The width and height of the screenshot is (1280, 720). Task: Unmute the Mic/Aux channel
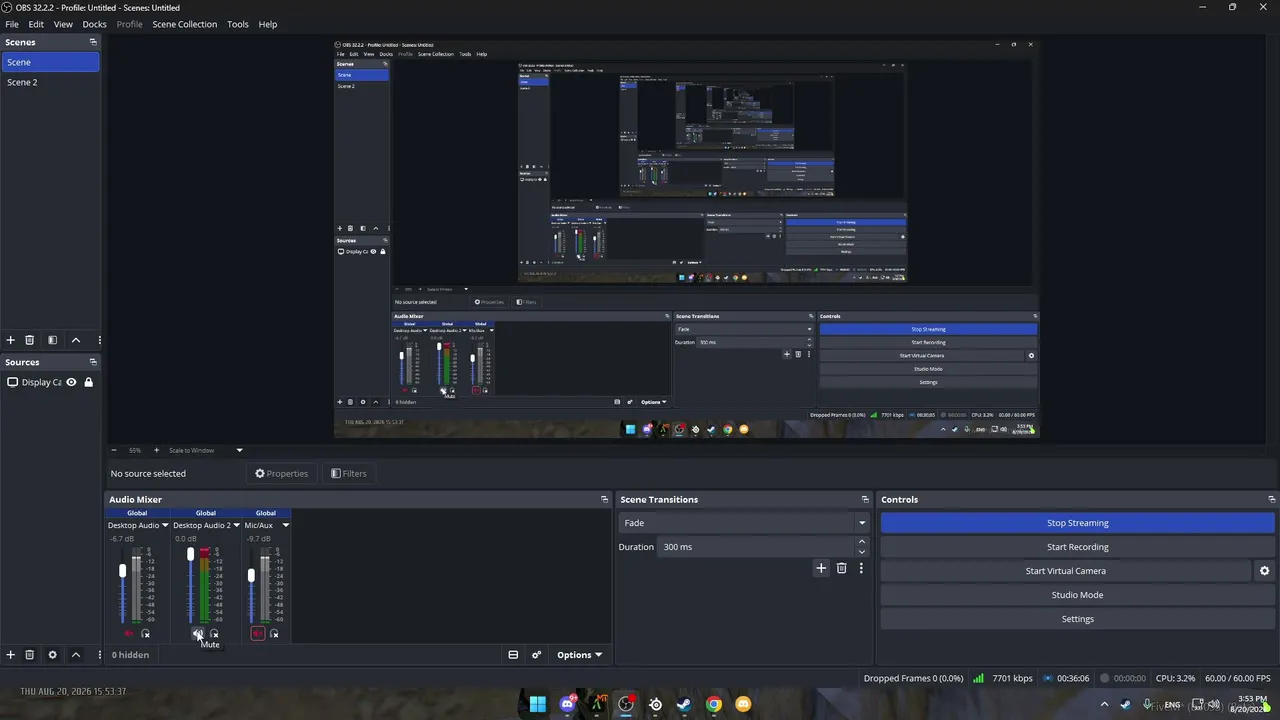click(257, 634)
